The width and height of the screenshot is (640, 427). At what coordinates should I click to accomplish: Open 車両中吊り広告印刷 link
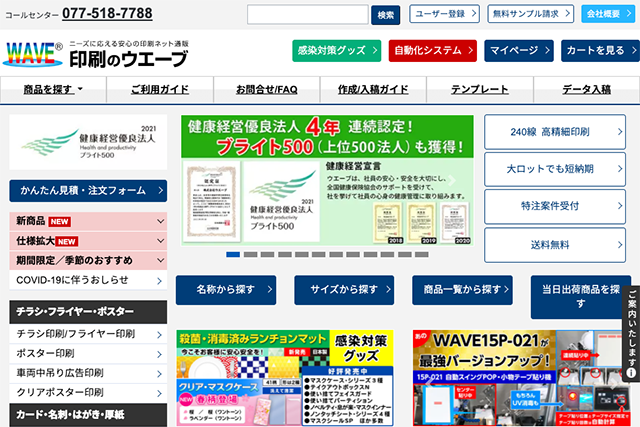[x=88, y=373]
